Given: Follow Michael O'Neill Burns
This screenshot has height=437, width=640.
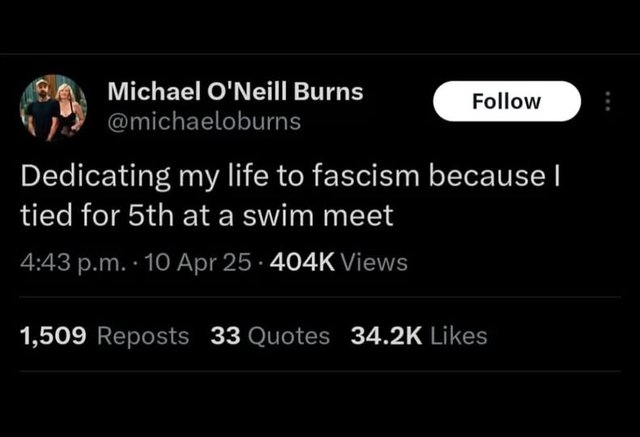Looking at the screenshot, I should [x=507, y=101].
